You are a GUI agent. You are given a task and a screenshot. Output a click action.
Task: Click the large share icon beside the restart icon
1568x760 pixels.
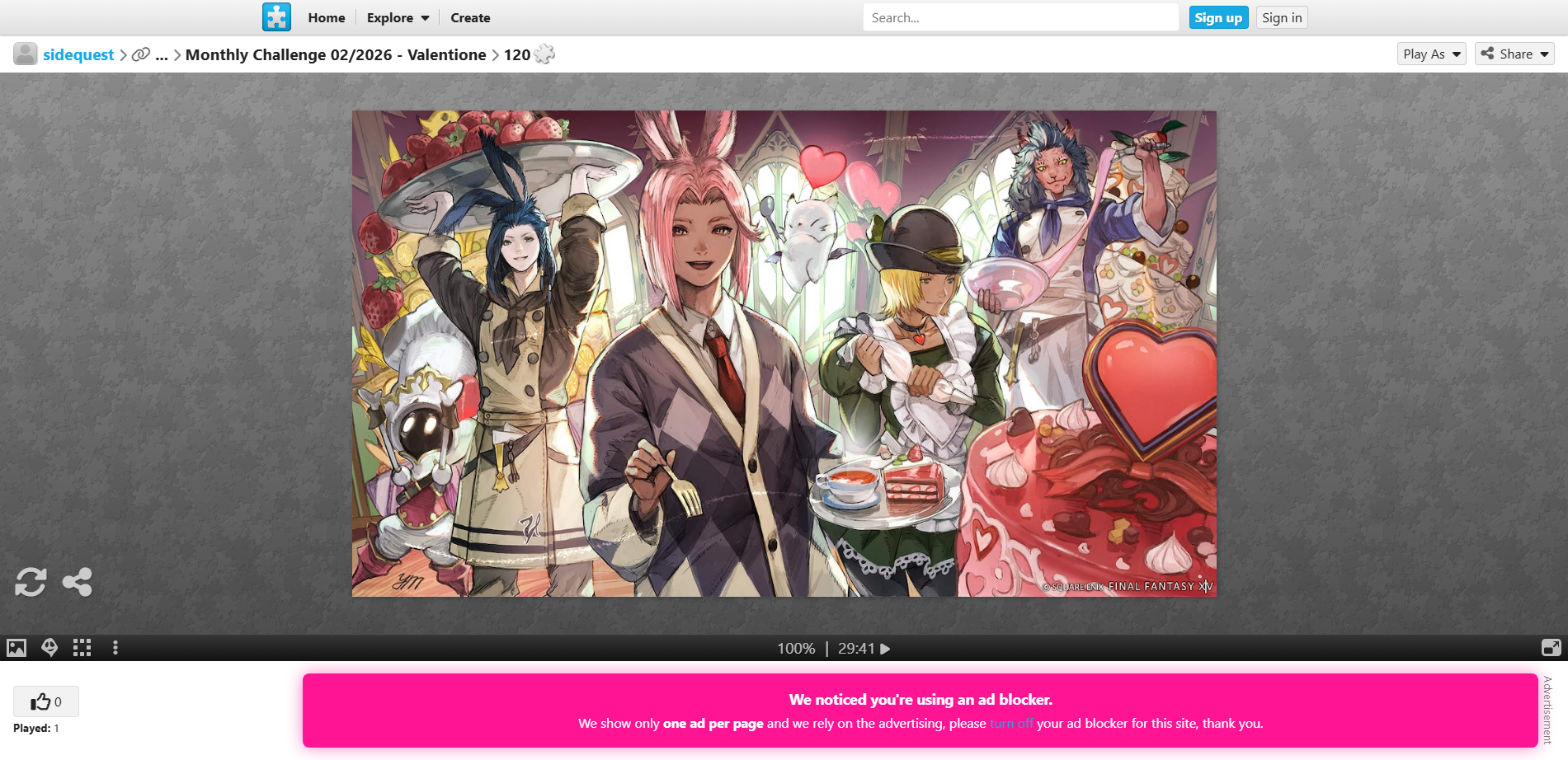78,582
